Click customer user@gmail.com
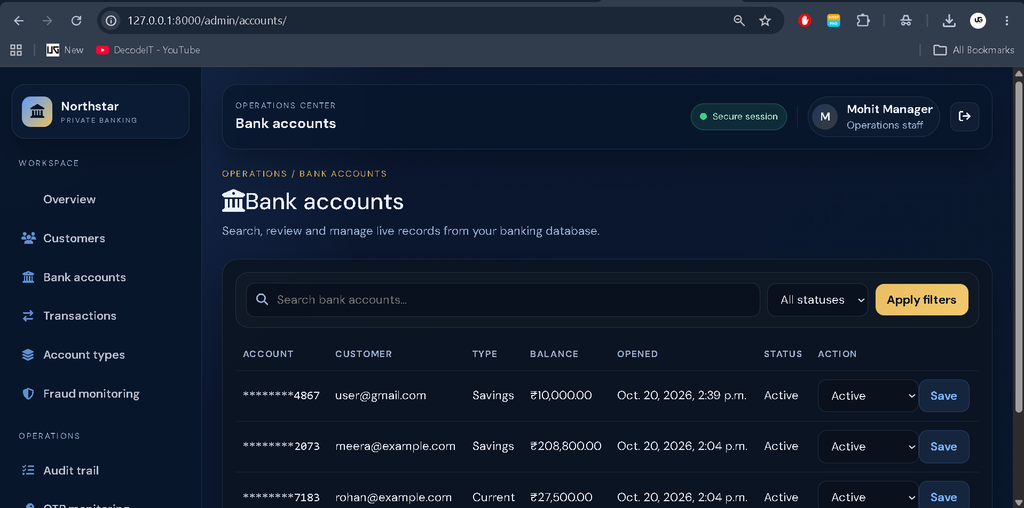The image size is (1024, 508). click(x=381, y=396)
